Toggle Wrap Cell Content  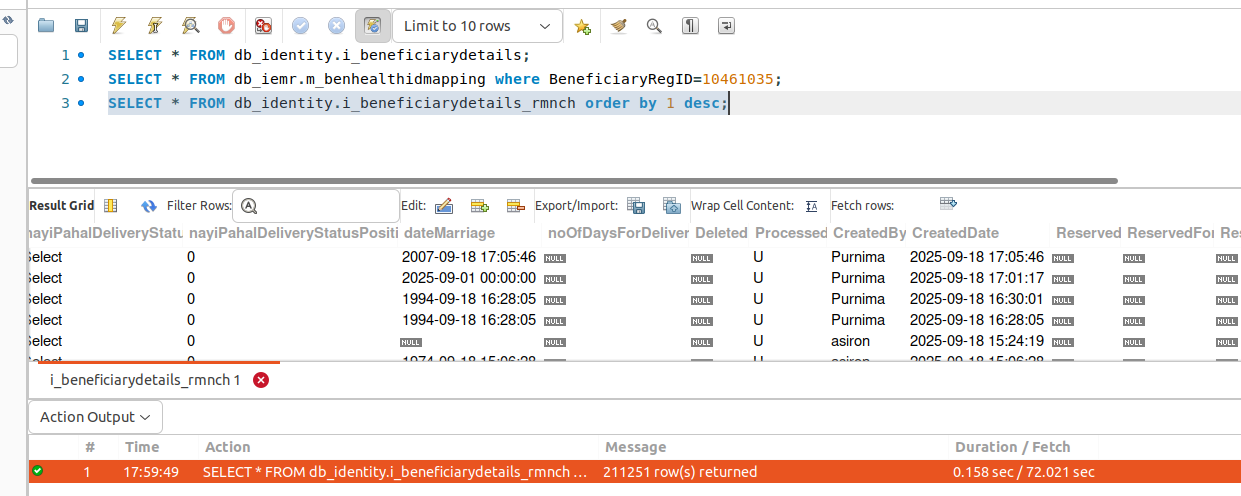tap(811, 206)
